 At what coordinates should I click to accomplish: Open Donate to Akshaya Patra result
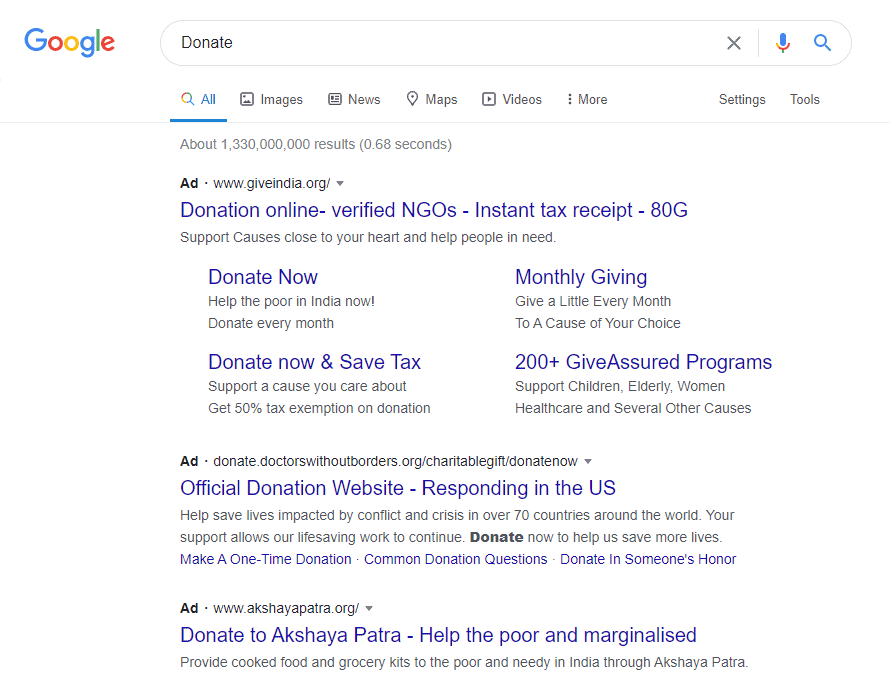point(438,635)
